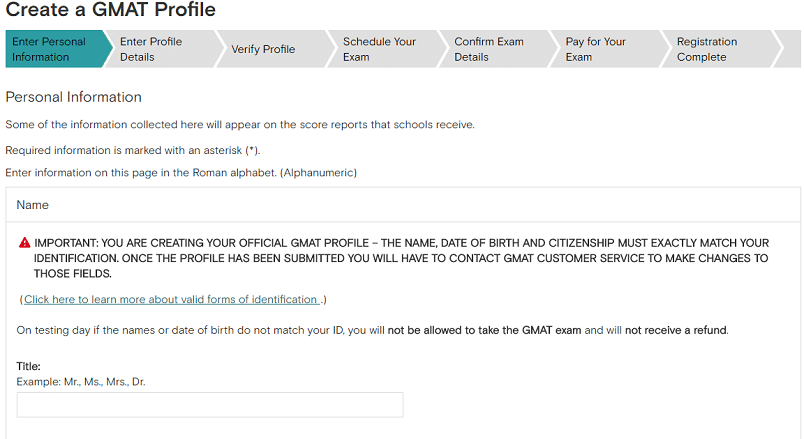Screen dimensions: 804x439
Task: Go to the Enter Profile Details step
Action: pos(152,49)
